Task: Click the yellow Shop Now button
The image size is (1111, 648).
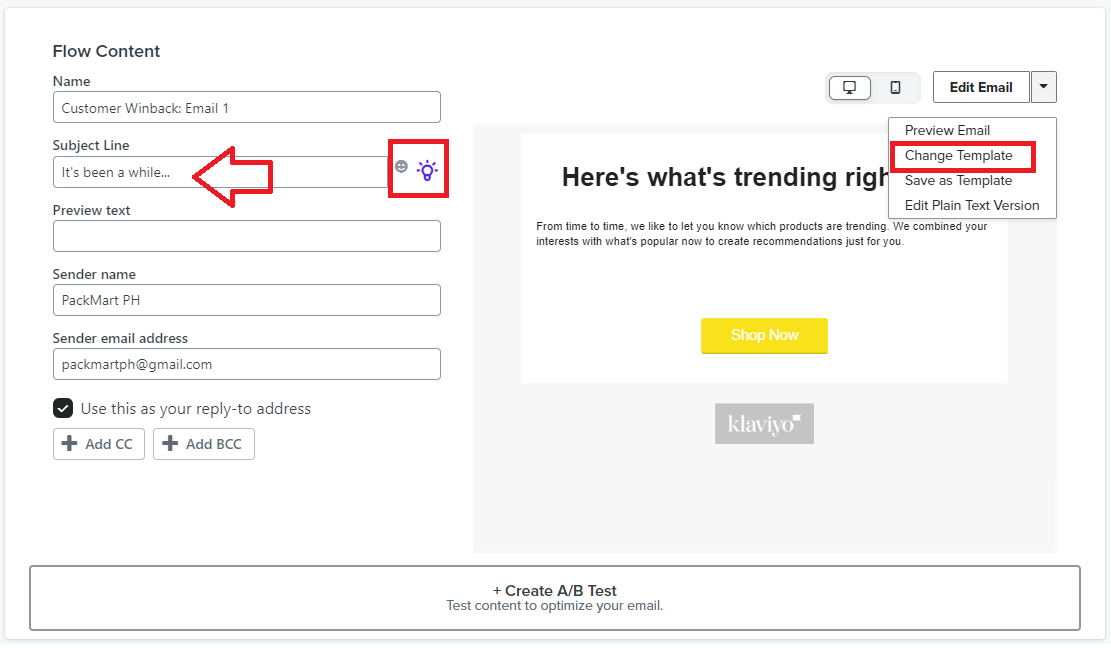Action: click(764, 336)
